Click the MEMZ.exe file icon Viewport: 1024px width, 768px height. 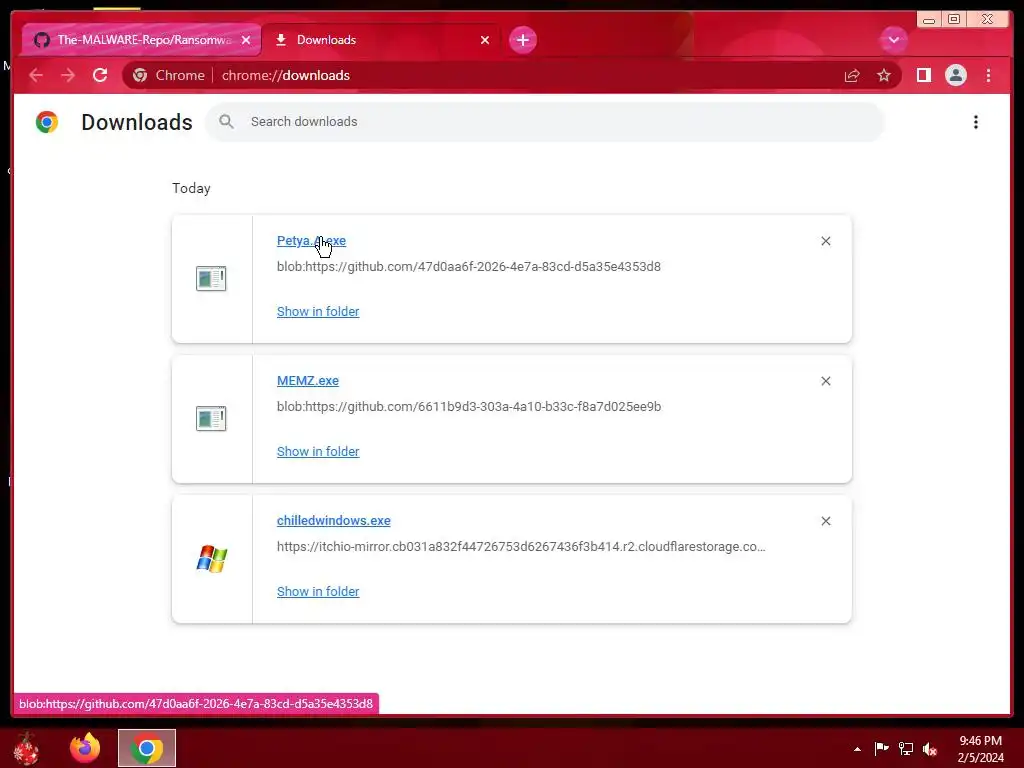211,419
